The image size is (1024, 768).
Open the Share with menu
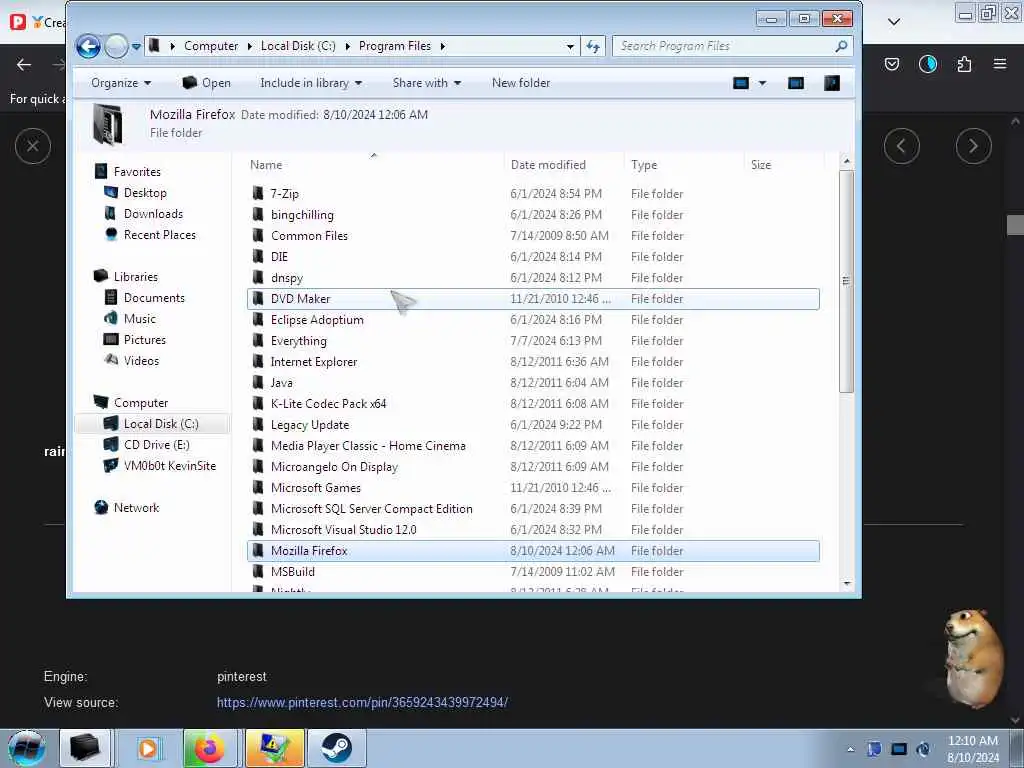coord(426,83)
